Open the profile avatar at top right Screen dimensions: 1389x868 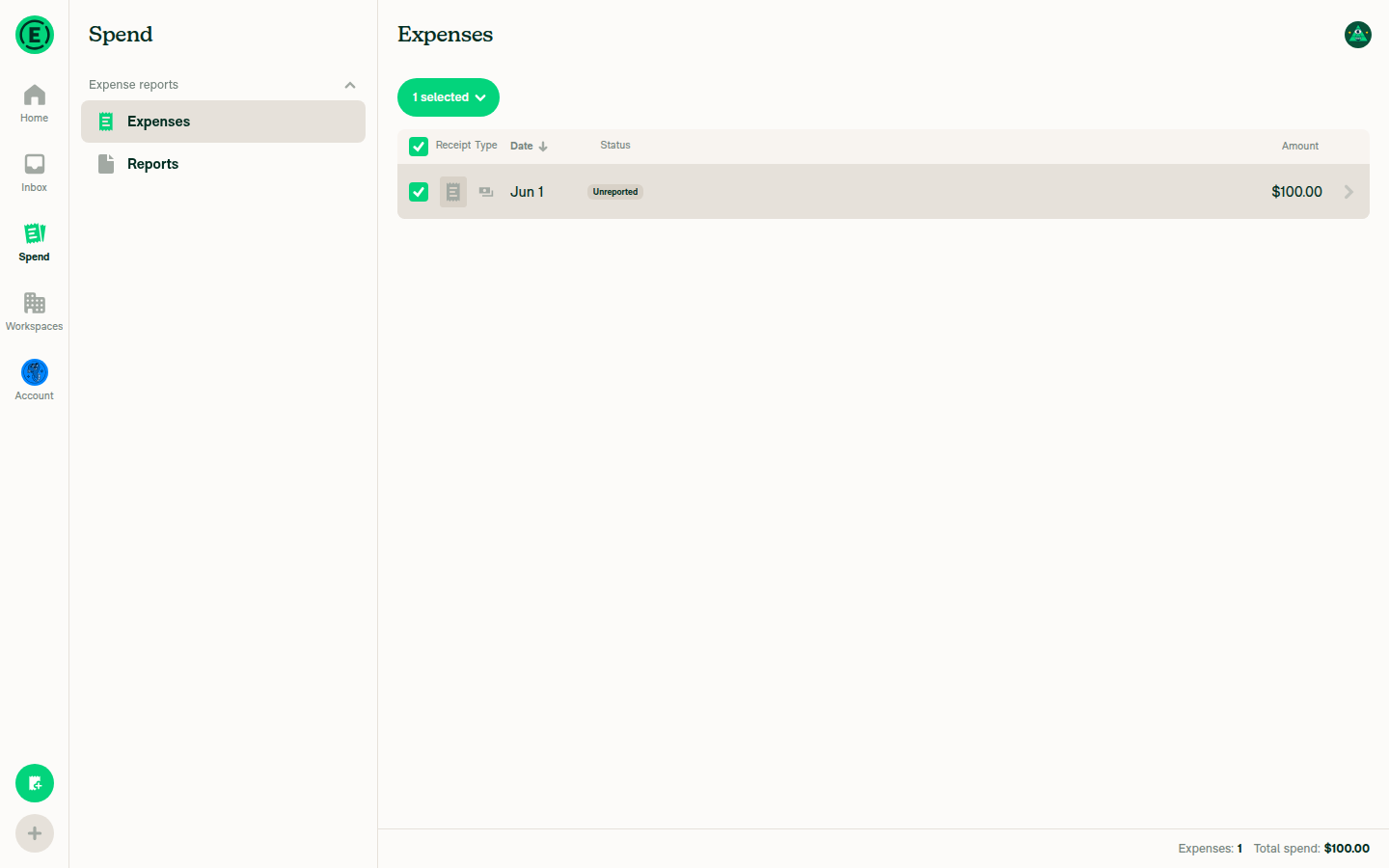[1358, 35]
